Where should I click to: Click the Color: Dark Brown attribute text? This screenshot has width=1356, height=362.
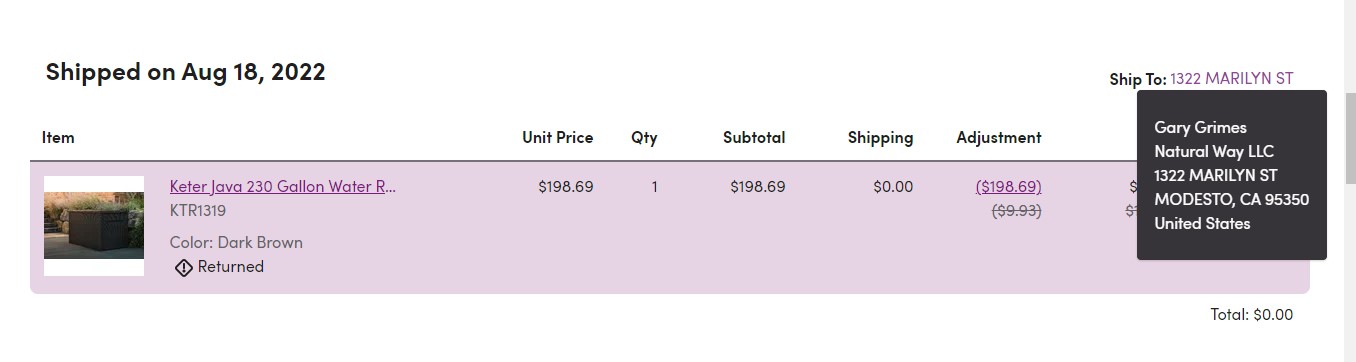(236, 242)
